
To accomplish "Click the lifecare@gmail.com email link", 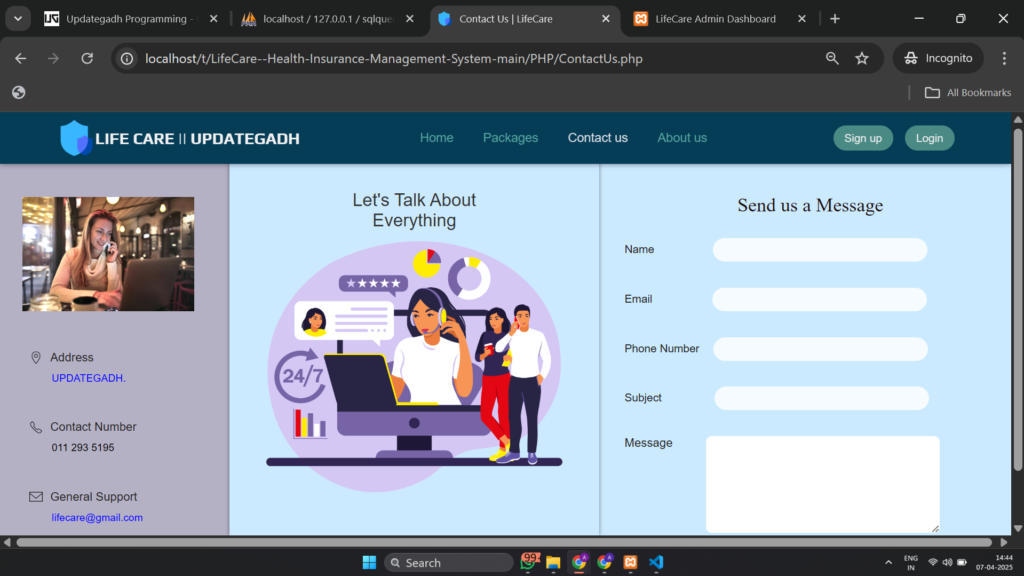I will point(97,517).
